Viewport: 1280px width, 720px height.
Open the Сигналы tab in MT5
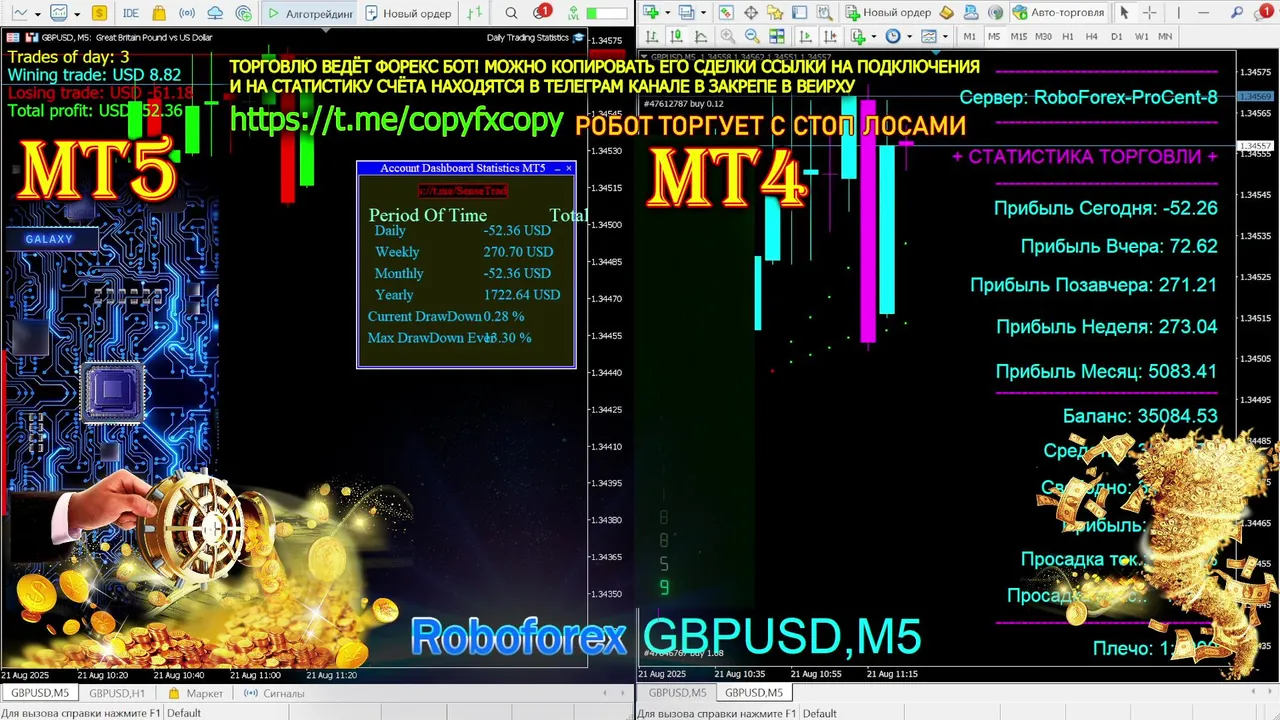pyautogui.click(x=273, y=693)
